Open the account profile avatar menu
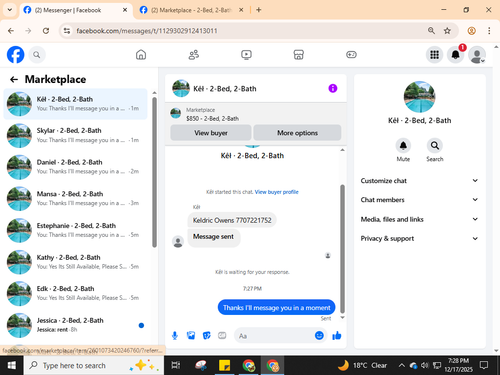500x375 pixels. coord(477,55)
